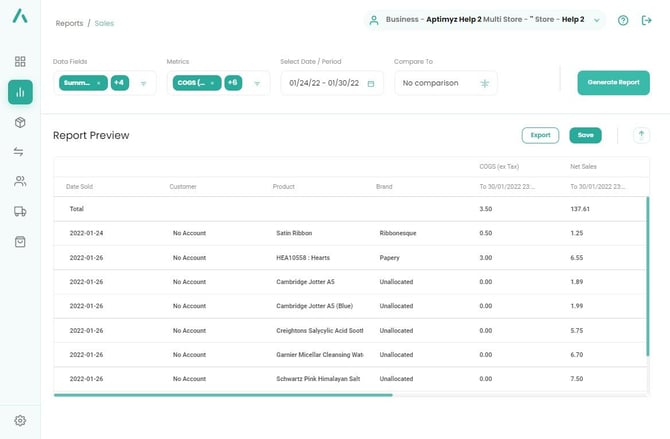Open the Inventory box icon in sidebar
The image size is (670, 439).
pos(20,122)
